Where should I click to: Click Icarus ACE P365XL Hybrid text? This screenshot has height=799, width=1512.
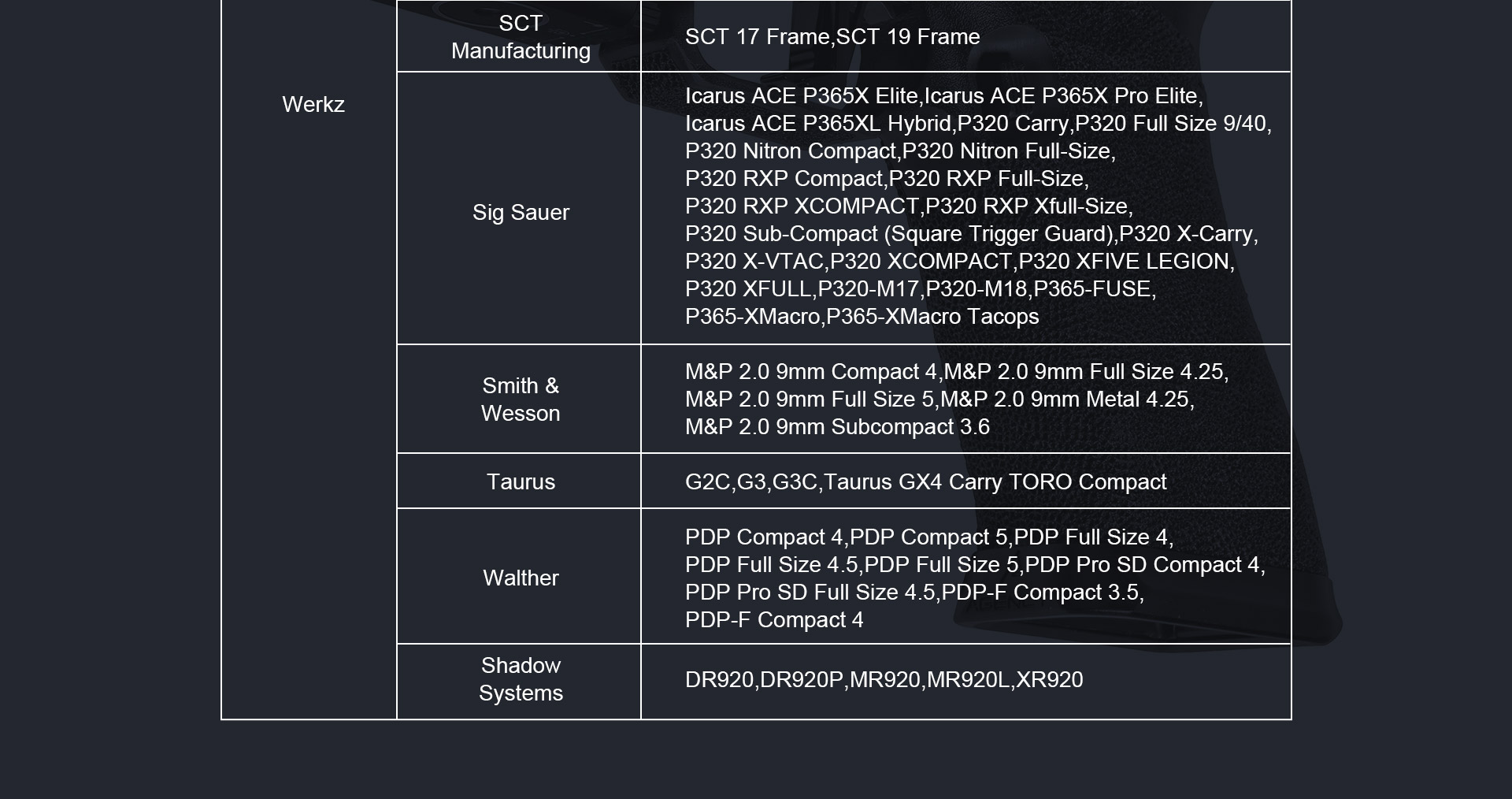817,124
